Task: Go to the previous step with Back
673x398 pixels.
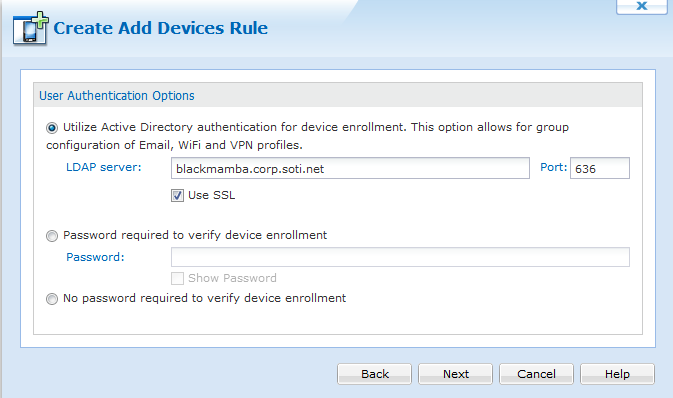Action: [x=374, y=374]
